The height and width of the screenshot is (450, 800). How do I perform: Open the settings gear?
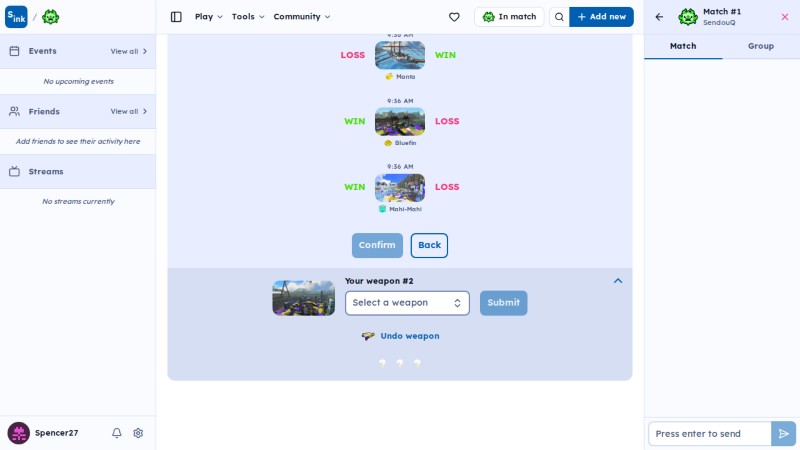(138, 433)
